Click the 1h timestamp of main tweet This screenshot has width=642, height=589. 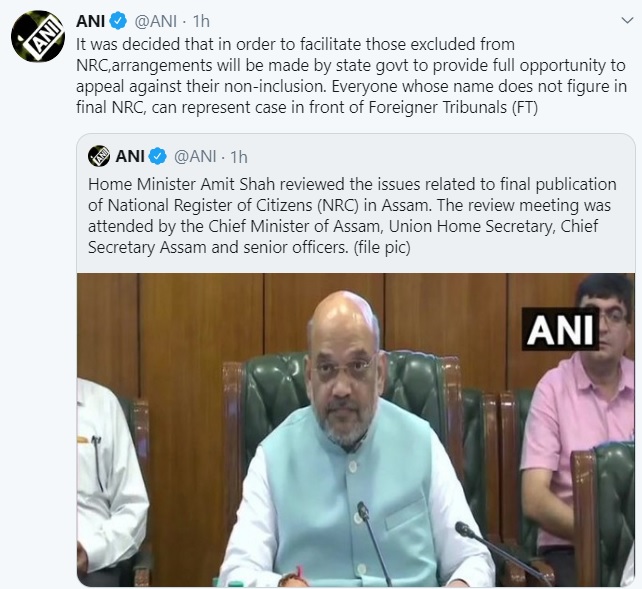[201, 21]
